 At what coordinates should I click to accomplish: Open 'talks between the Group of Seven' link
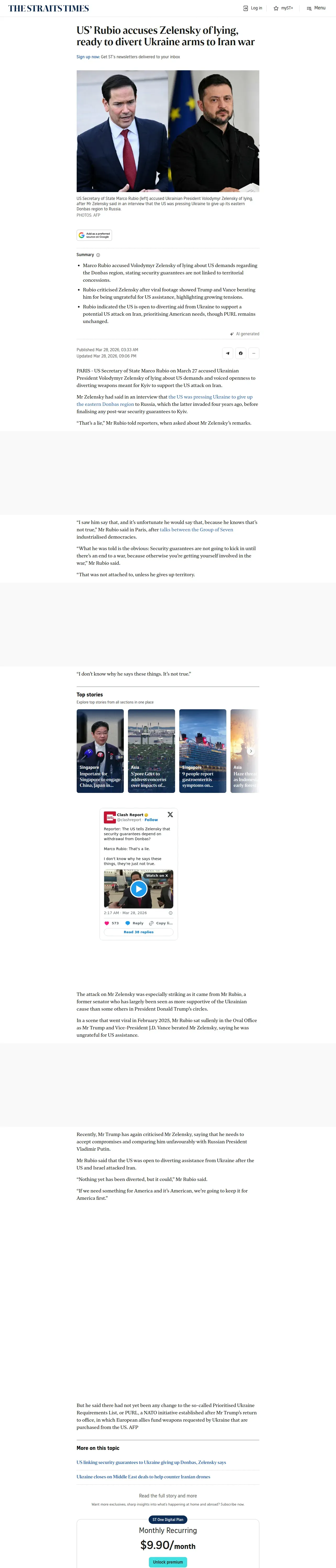pyautogui.click(x=196, y=529)
